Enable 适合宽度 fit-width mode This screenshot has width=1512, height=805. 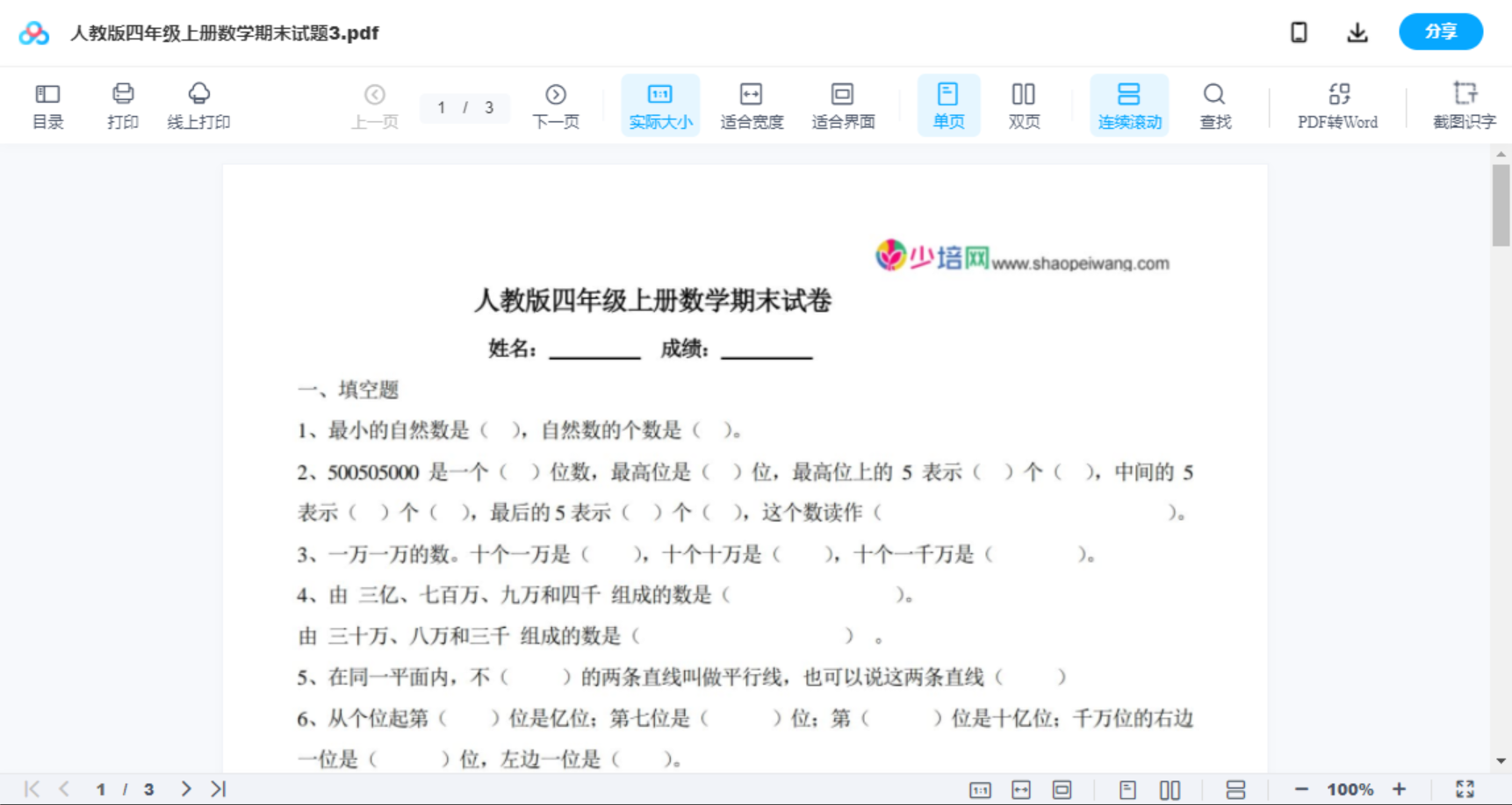(x=752, y=104)
